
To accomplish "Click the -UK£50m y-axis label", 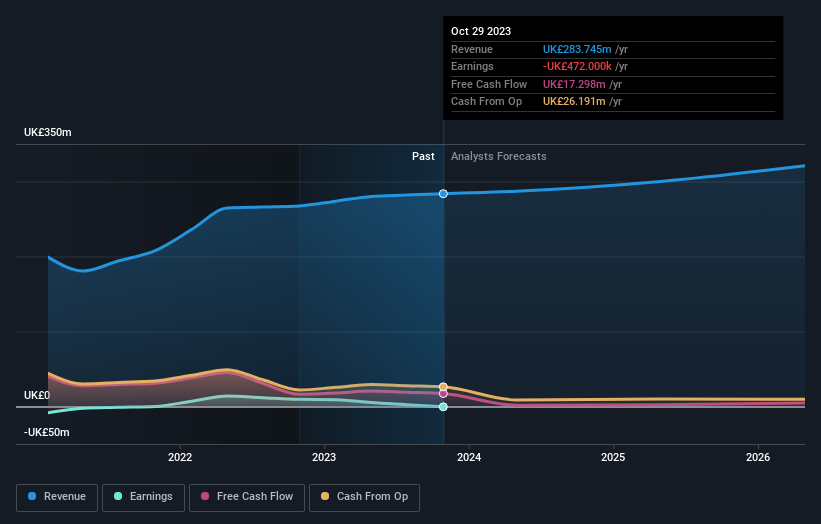I will coord(47,432).
